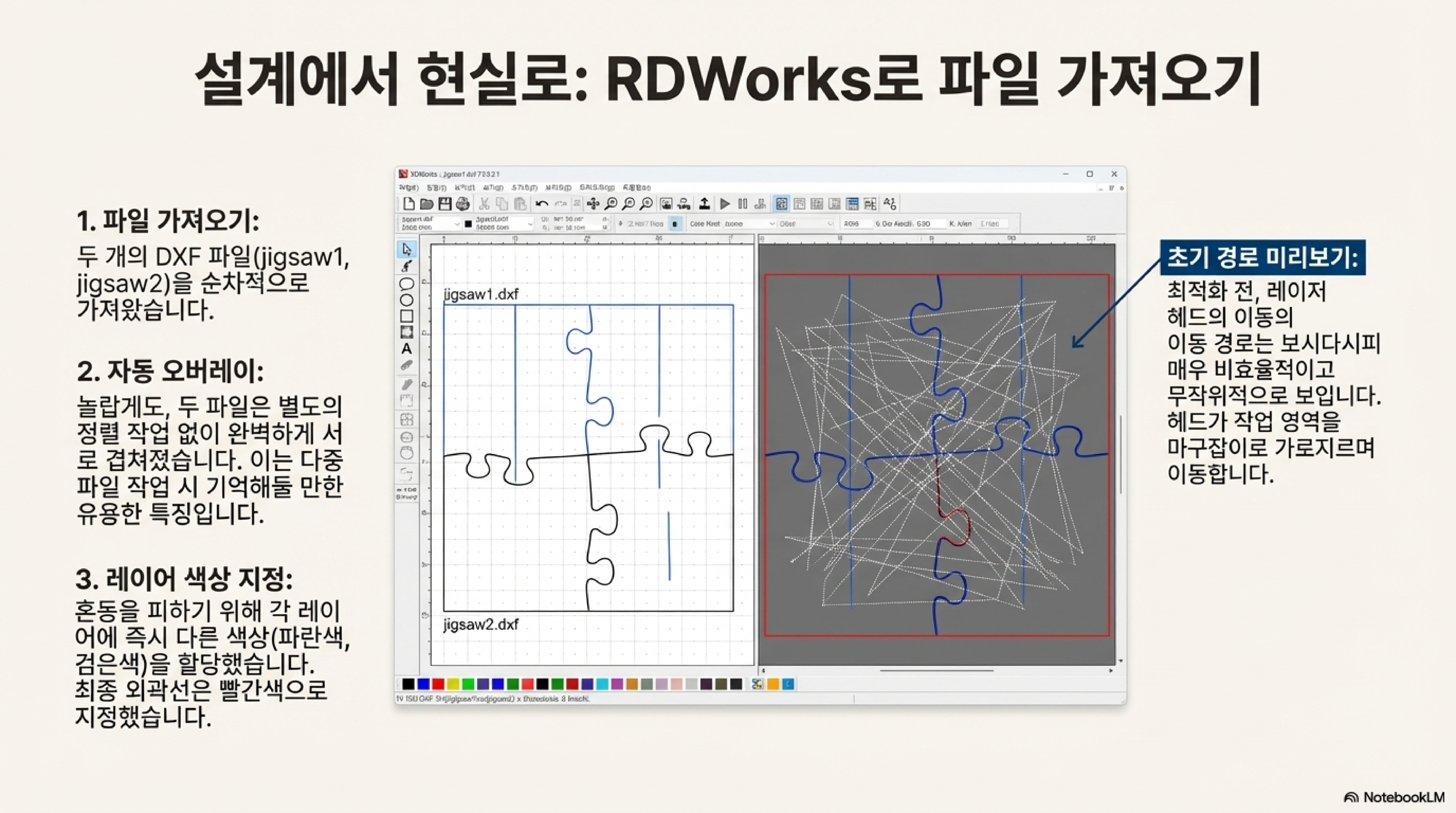Click the New file icon in the toolbar
This screenshot has height=813, width=1456.
click(409, 204)
